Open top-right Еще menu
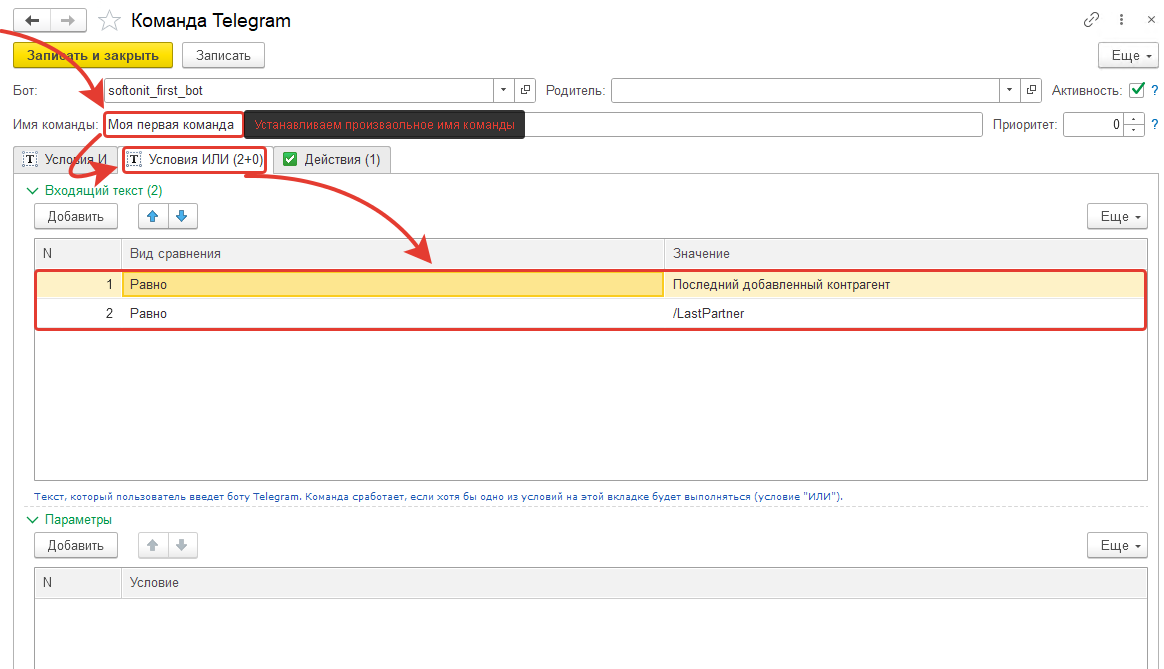The width and height of the screenshot is (1164, 669). click(1127, 56)
